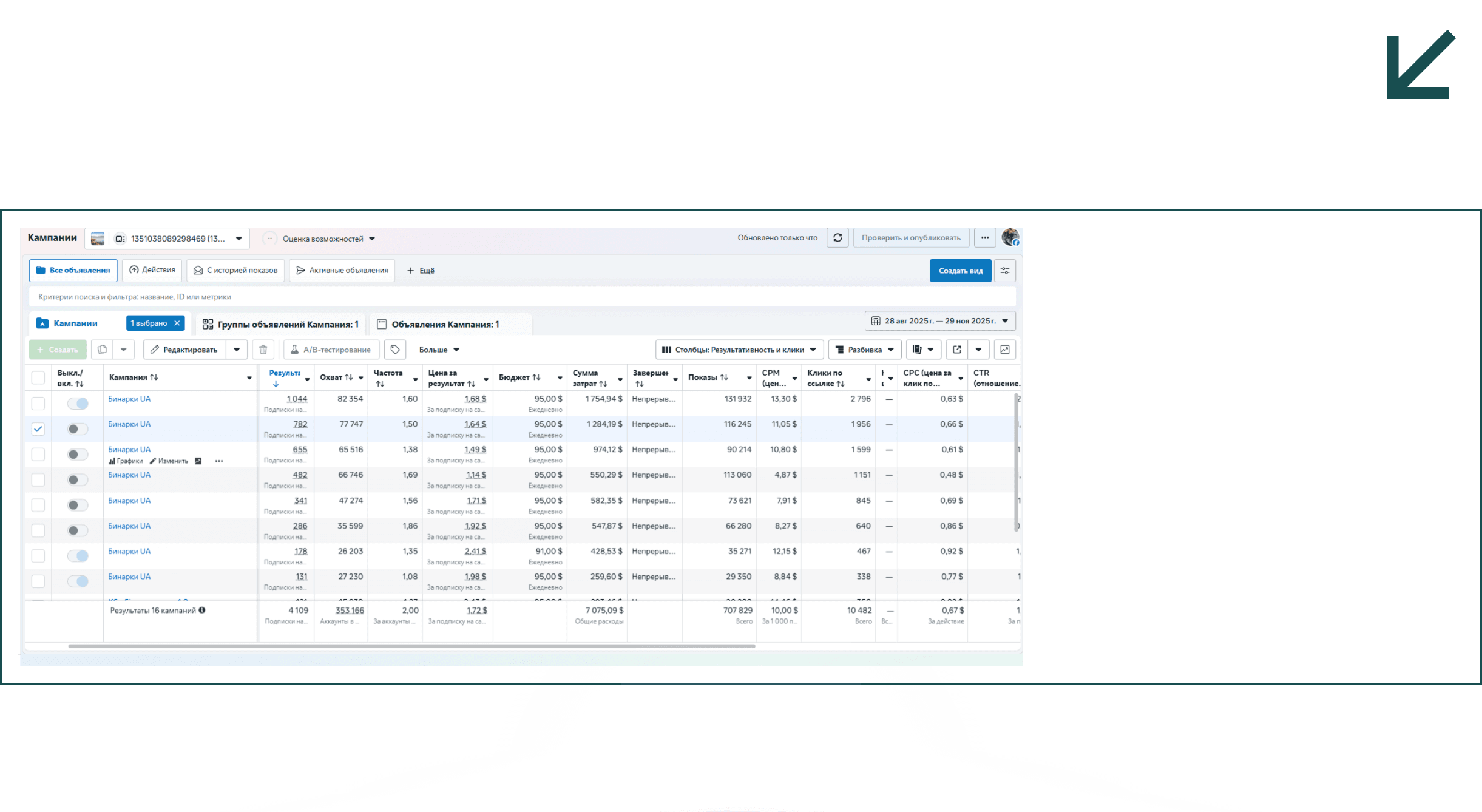Switch to Действия view tab
Screen dimensions: 1482x812
(x=152, y=271)
